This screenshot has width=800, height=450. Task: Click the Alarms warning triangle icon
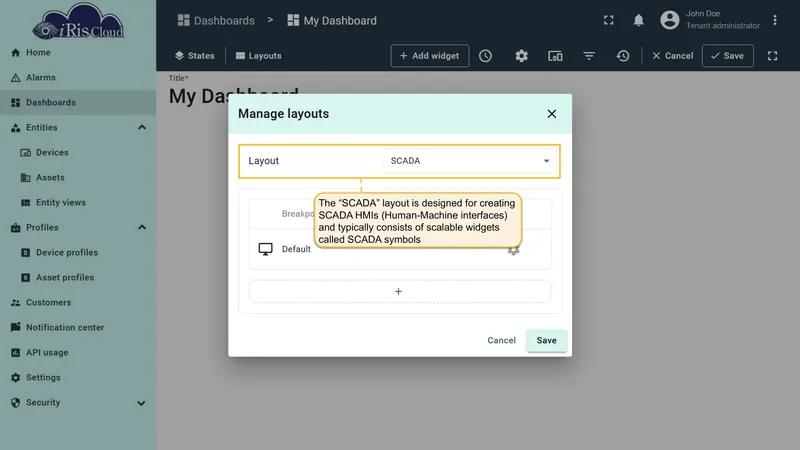15,78
